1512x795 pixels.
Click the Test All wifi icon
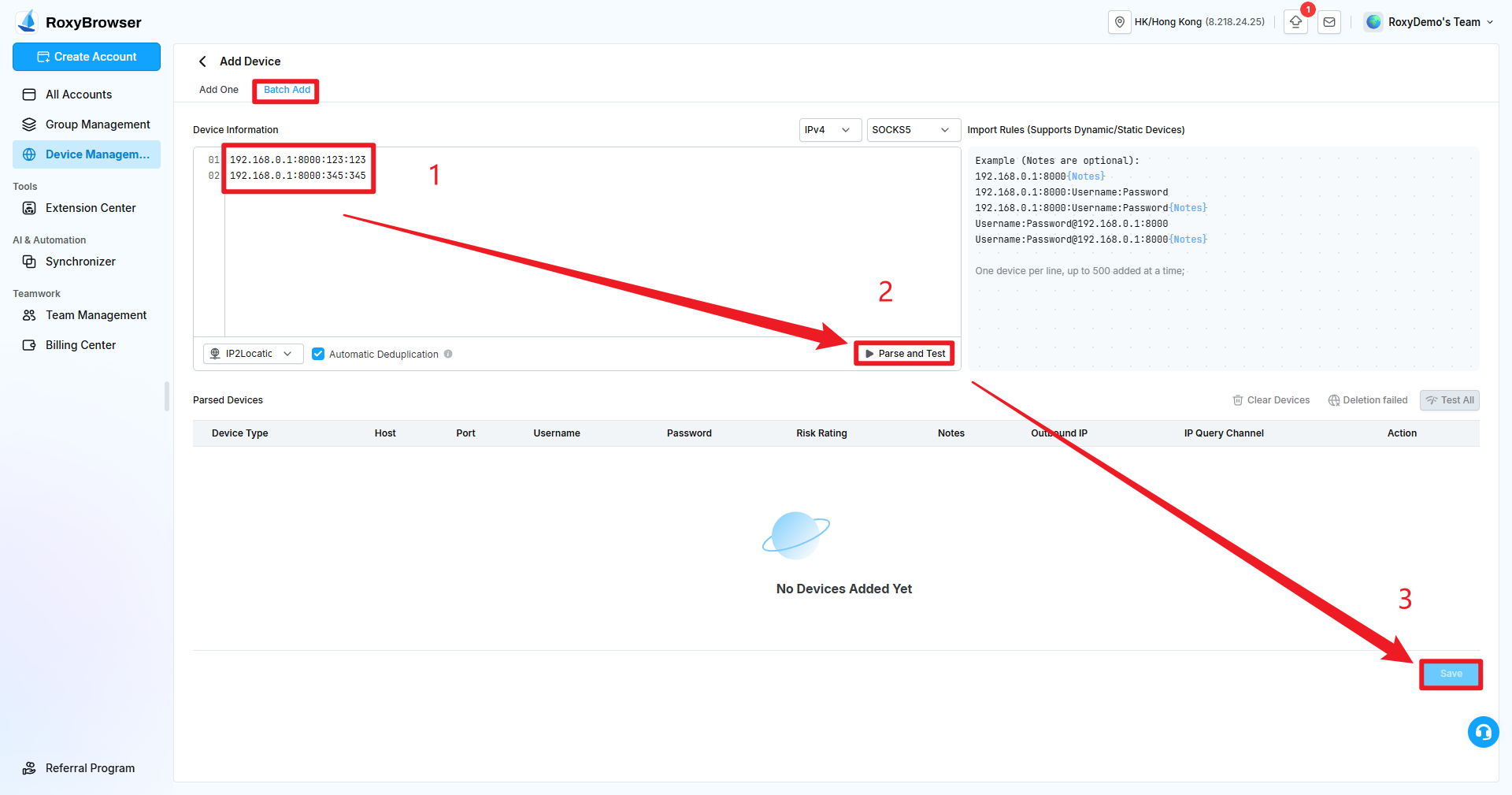(x=1432, y=400)
